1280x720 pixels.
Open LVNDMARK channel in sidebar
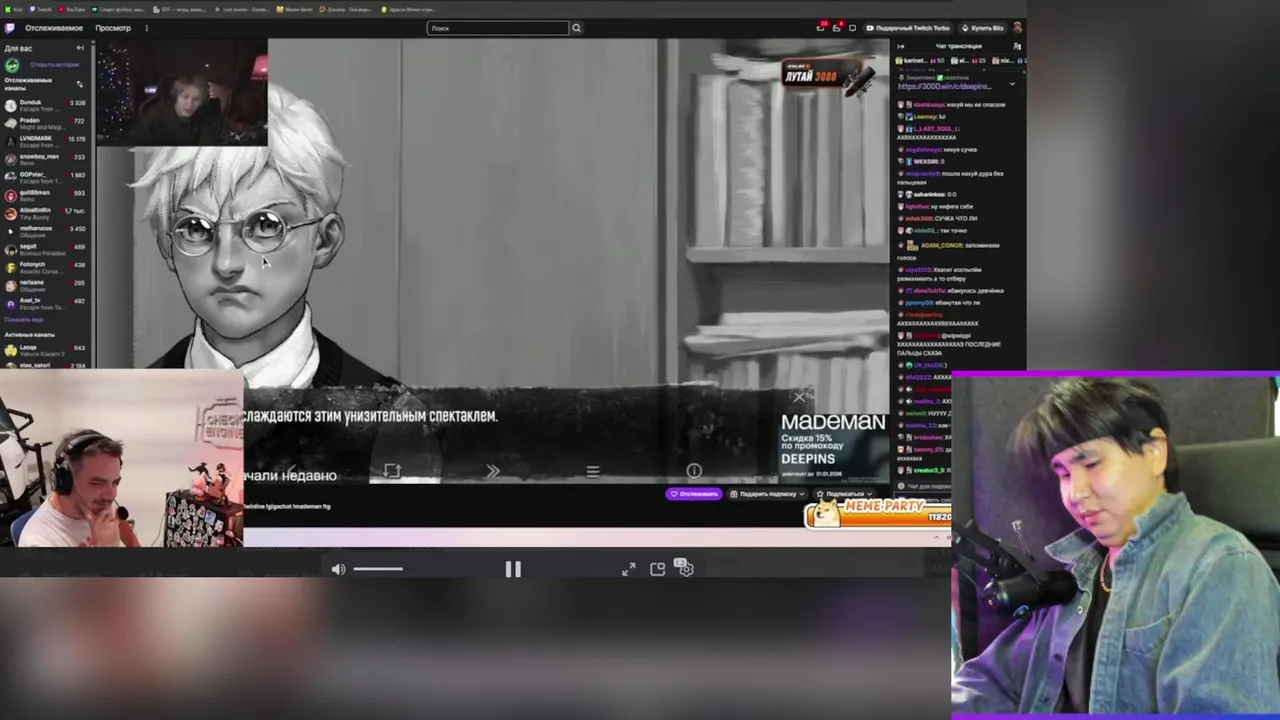tap(46, 141)
